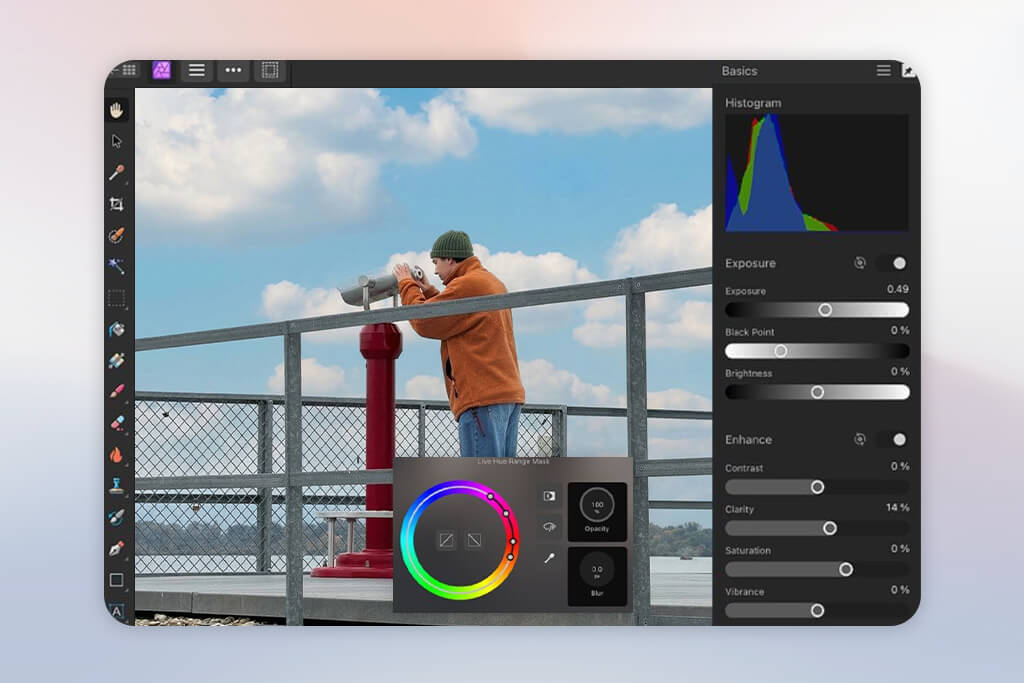The height and width of the screenshot is (683, 1024).
Task: Toggle the Exposure section switch
Action: (x=893, y=263)
